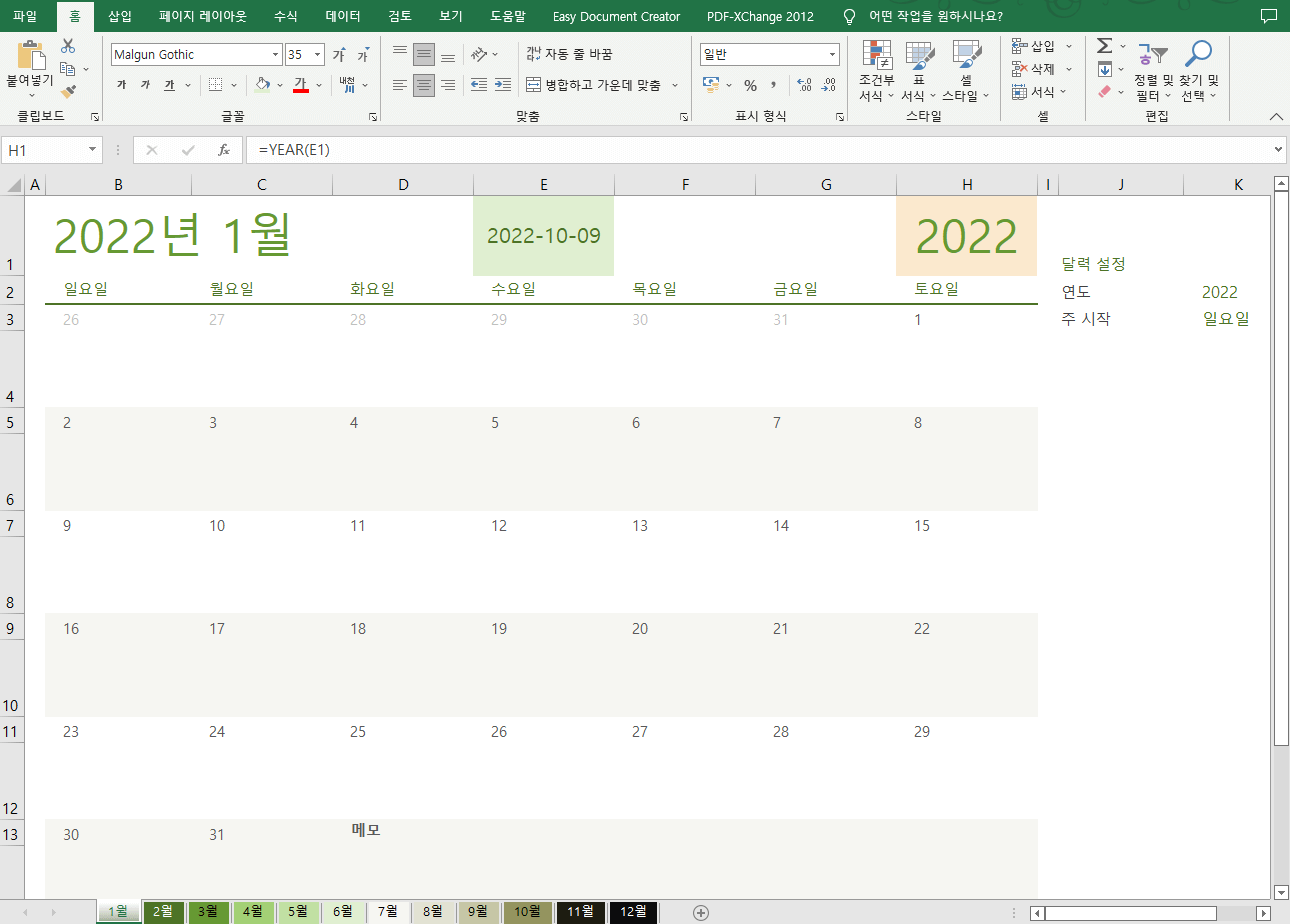Click the Copy icon in clipboard group
This screenshot has width=1290, height=924.
(68, 69)
